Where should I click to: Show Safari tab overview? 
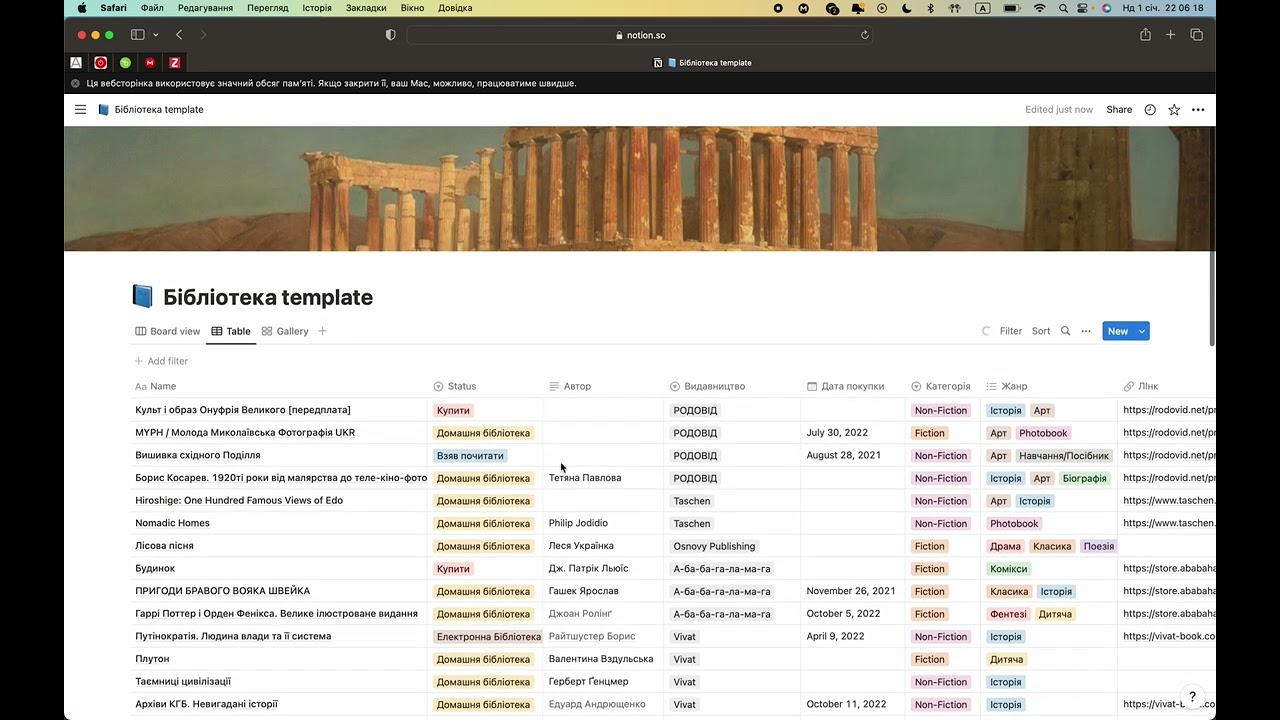[x=1196, y=35]
